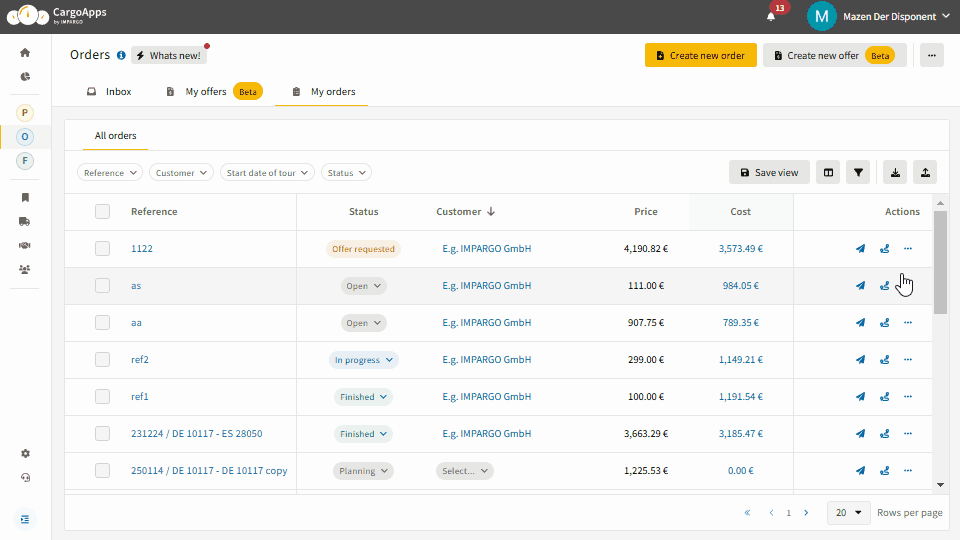Switch to the My offers tab
The height and width of the screenshot is (540, 960).
tap(214, 92)
